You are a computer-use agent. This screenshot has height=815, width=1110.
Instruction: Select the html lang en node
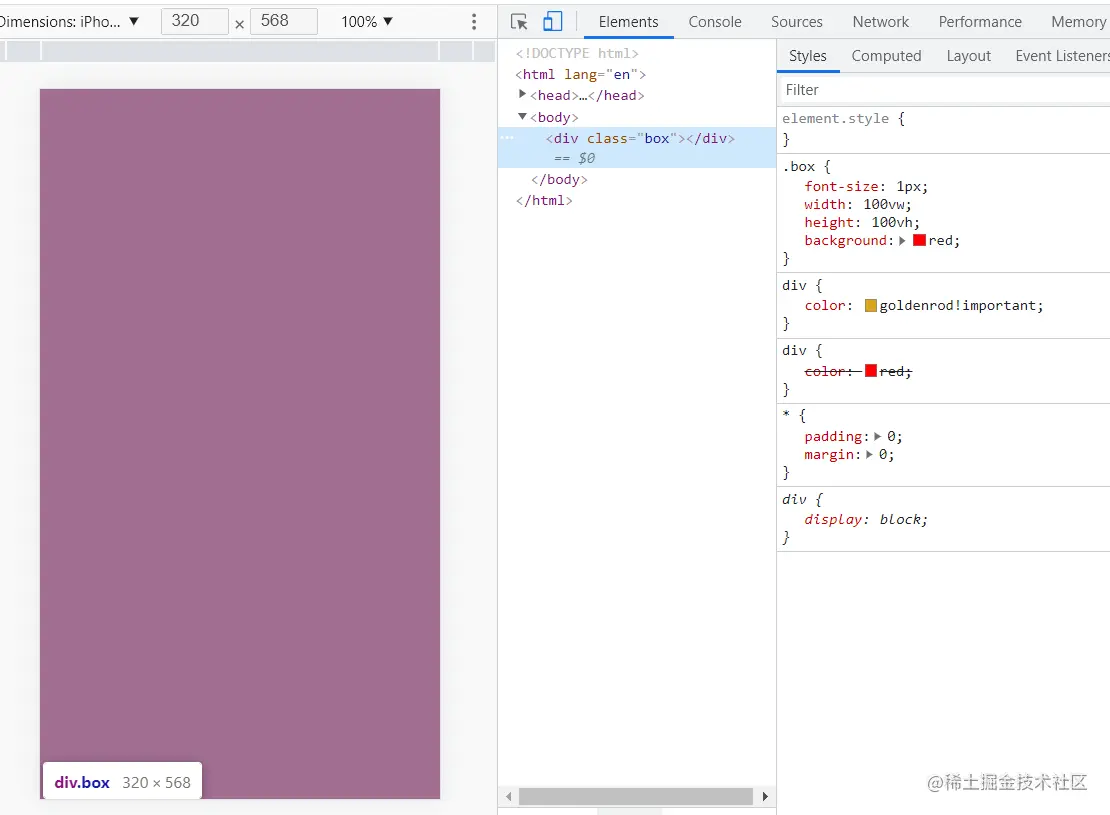pyautogui.click(x=580, y=74)
